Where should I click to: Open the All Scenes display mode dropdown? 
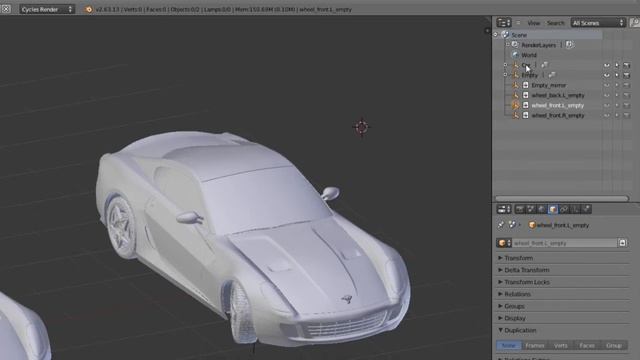pos(598,23)
